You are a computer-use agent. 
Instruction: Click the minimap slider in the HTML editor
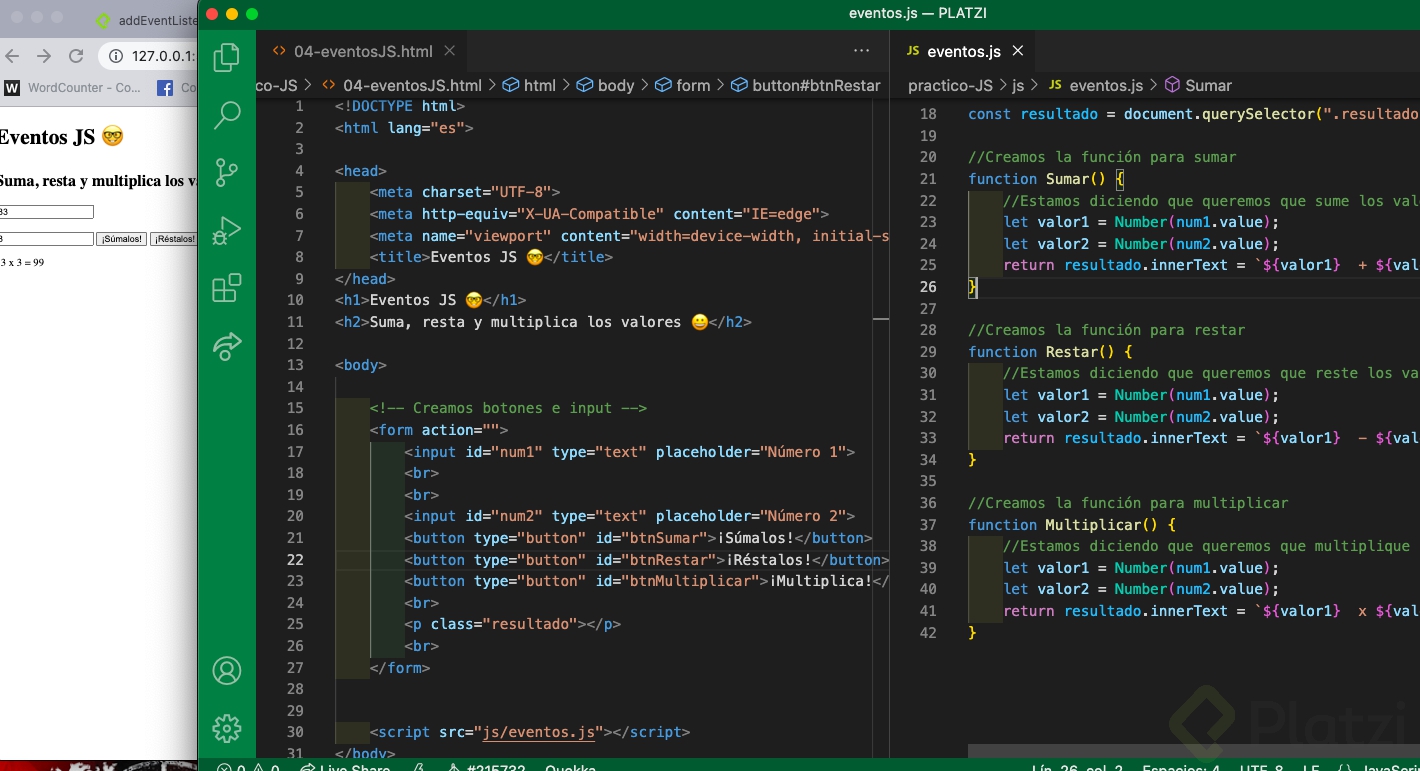[x=881, y=320]
